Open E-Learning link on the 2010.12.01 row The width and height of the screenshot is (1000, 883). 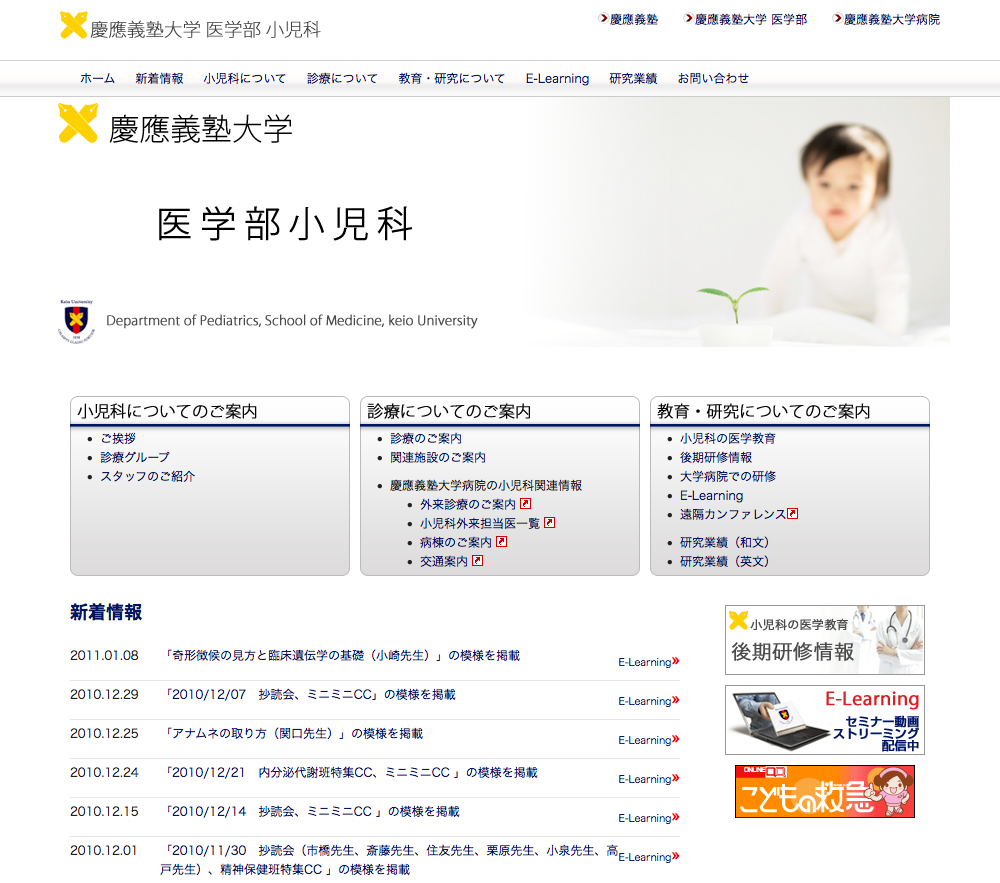645,857
